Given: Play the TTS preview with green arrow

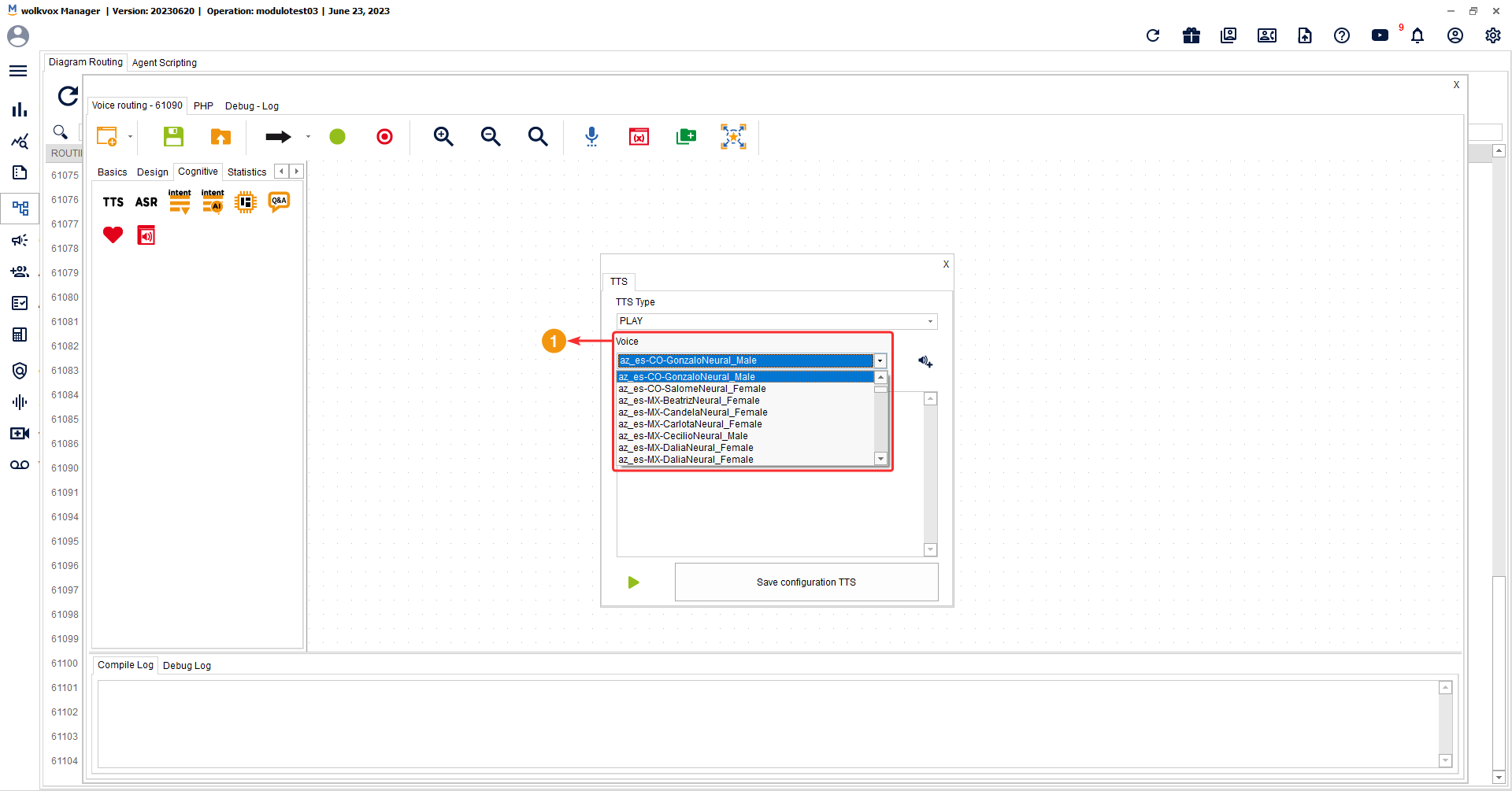Looking at the screenshot, I should (x=634, y=582).
